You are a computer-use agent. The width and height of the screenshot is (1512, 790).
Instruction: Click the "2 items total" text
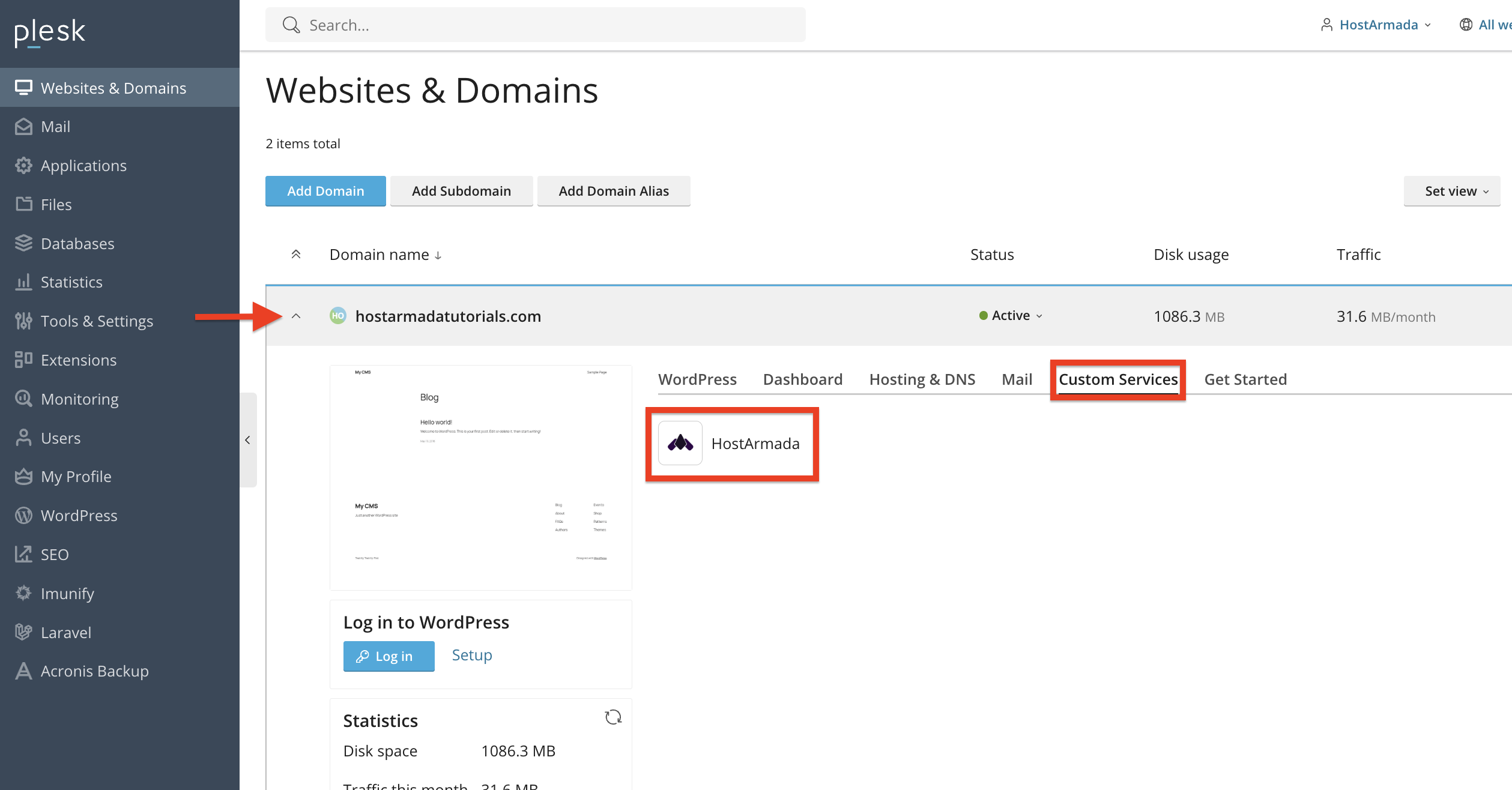(303, 143)
